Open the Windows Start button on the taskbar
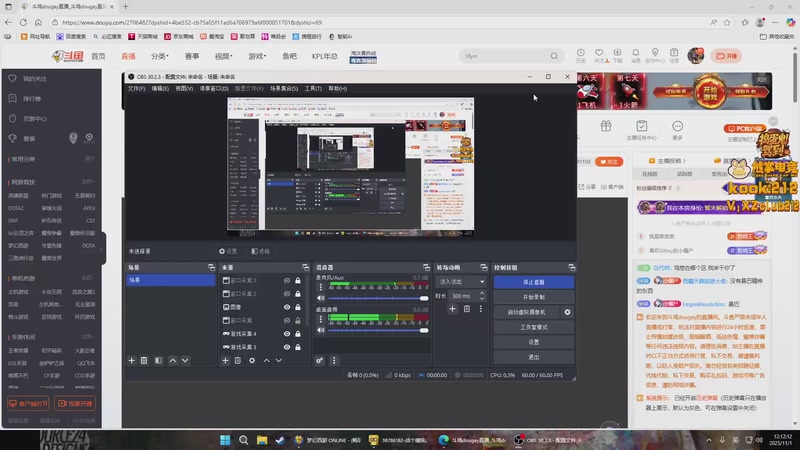Screen dimensions: 800x450 point(225,440)
